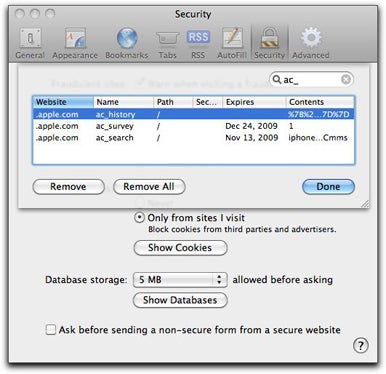Screen dimensions: 386x374
Task: Sort cookies by Path column
Action: (x=173, y=102)
